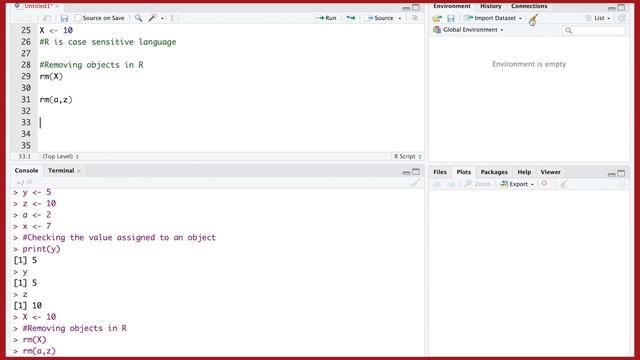The image size is (640, 360).
Task: Go to the next plot arrow
Action: (451, 184)
